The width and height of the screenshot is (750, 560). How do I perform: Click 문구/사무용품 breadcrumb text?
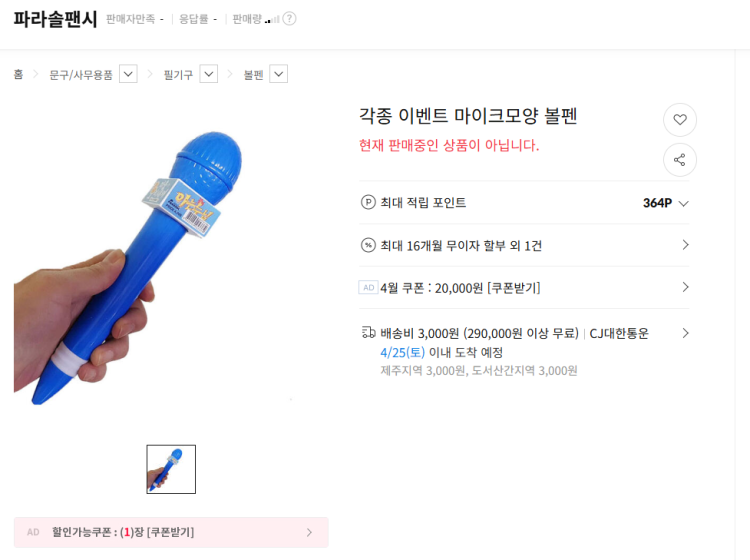[81, 75]
